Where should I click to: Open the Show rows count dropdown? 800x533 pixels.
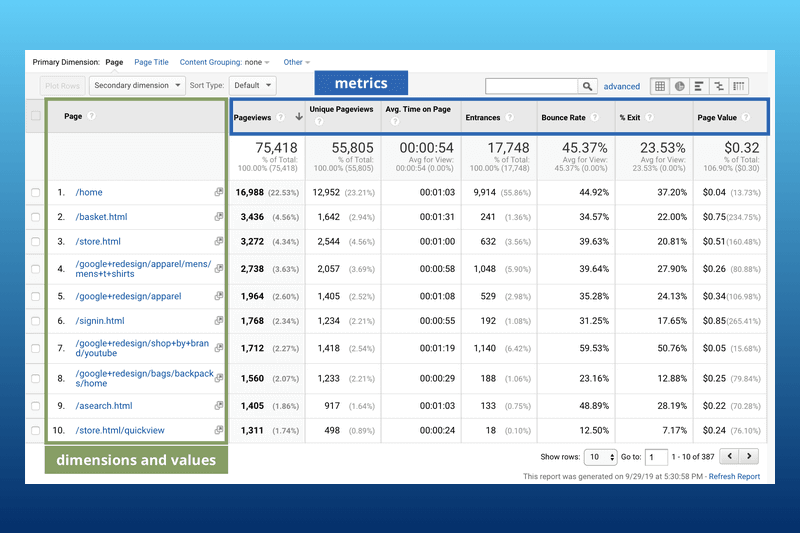click(600, 457)
